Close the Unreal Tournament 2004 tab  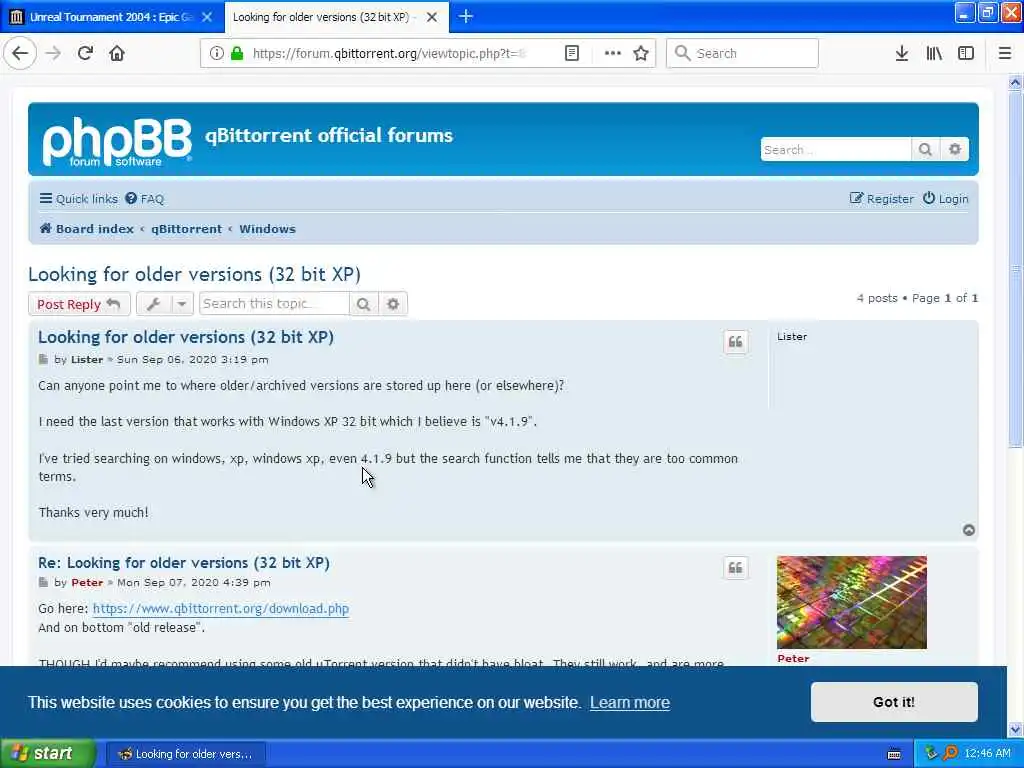point(207,17)
